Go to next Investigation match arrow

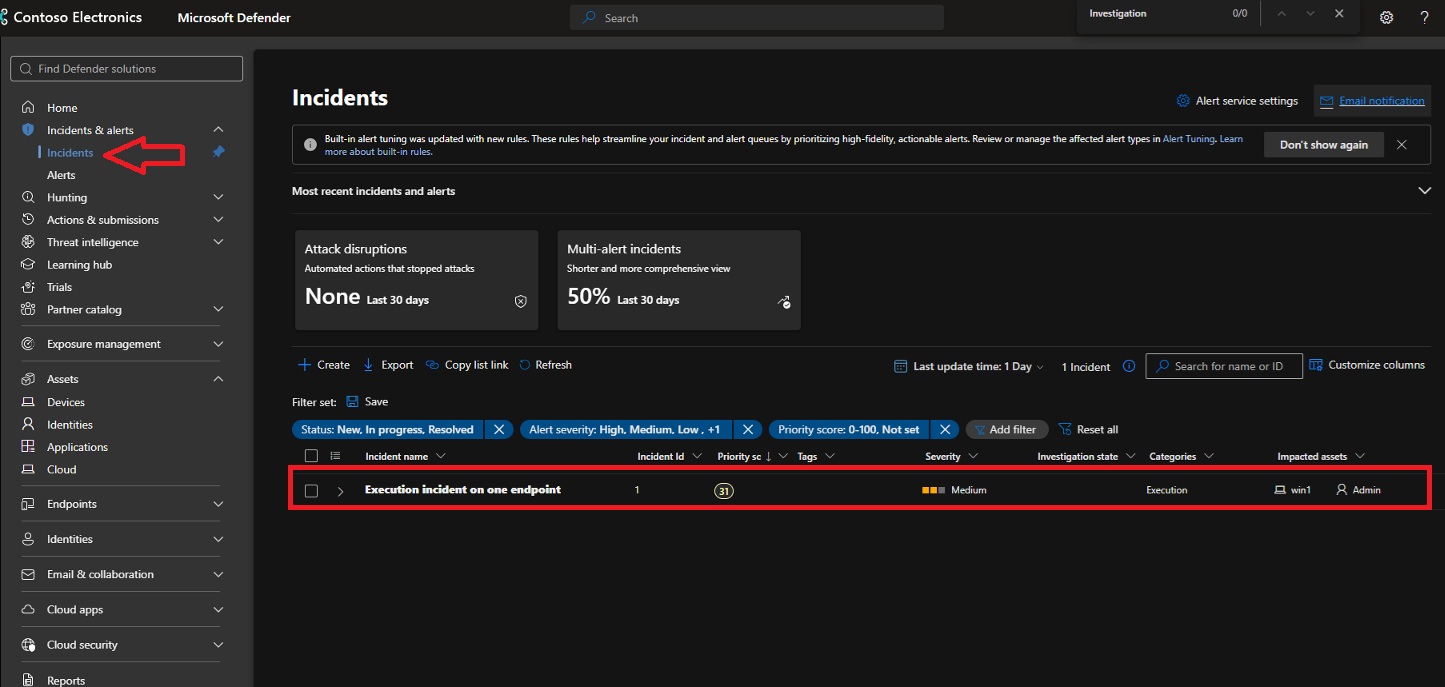coord(1310,14)
